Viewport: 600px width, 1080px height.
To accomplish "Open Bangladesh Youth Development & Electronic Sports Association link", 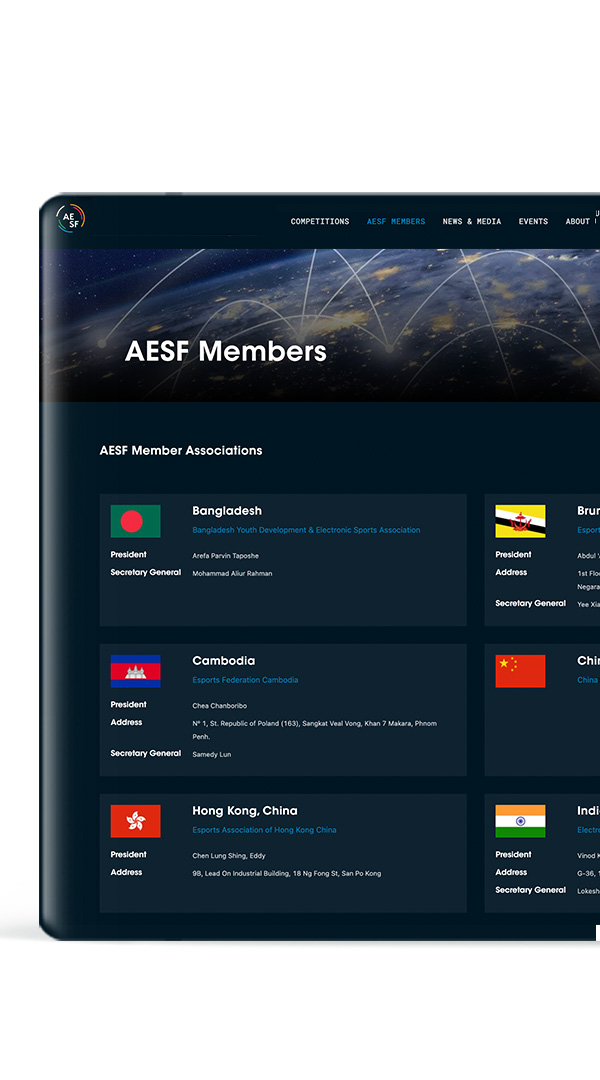I will [306, 530].
